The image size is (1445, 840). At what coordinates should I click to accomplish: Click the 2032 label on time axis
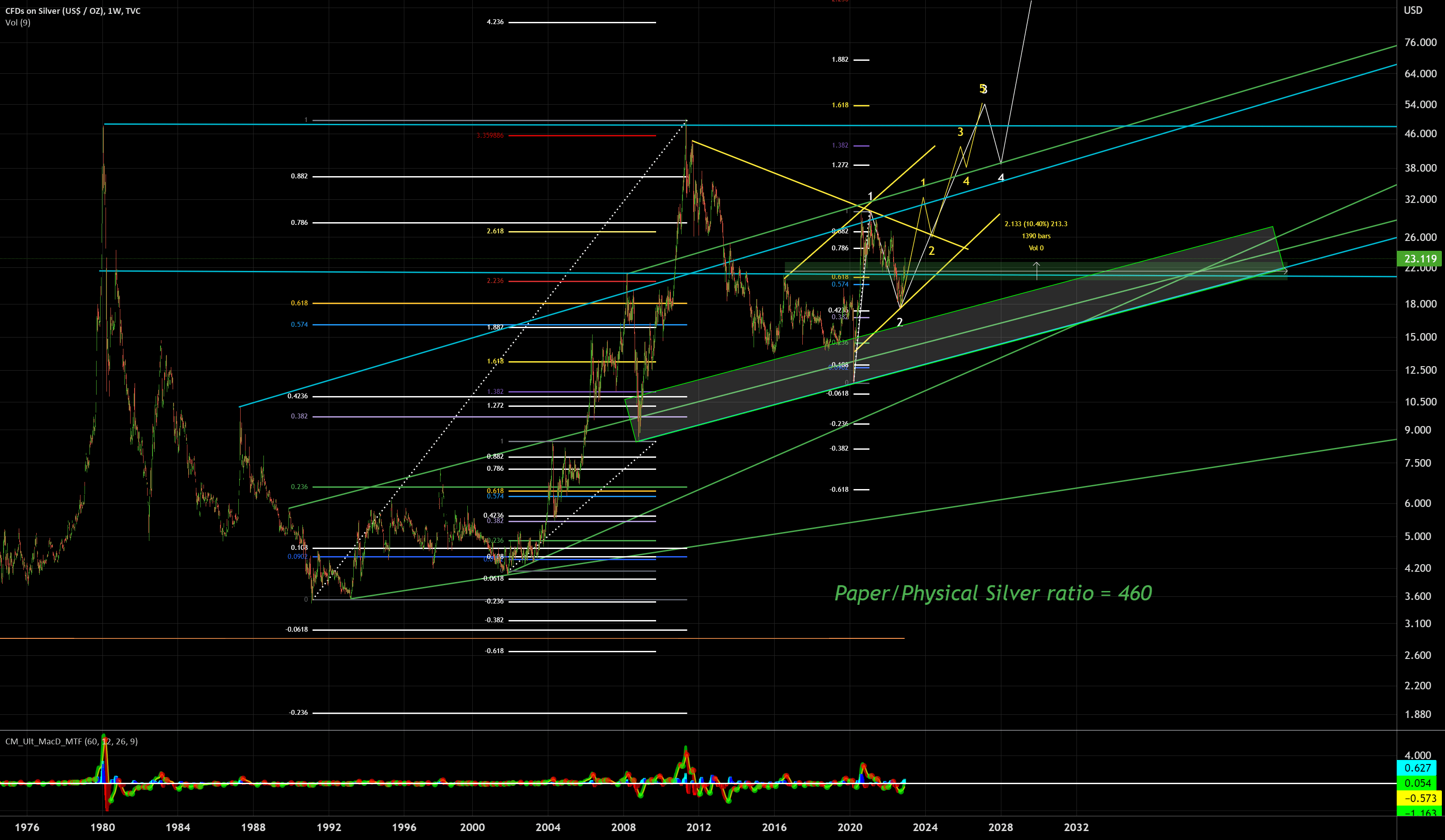[x=1076, y=827]
